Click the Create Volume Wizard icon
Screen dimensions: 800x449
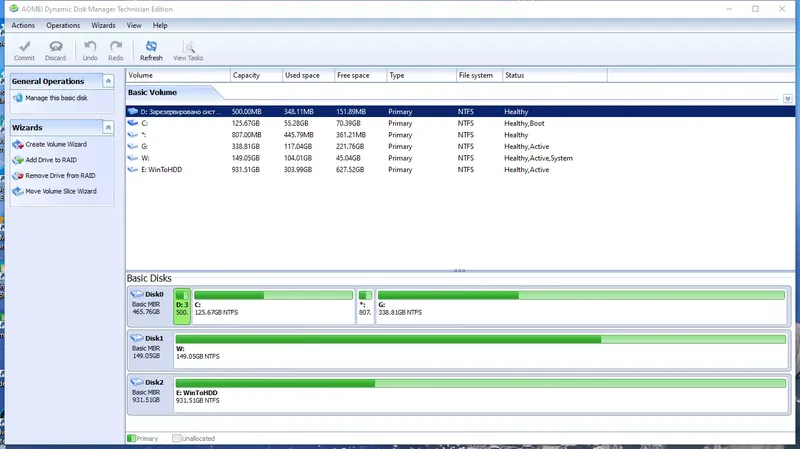[18, 144]
